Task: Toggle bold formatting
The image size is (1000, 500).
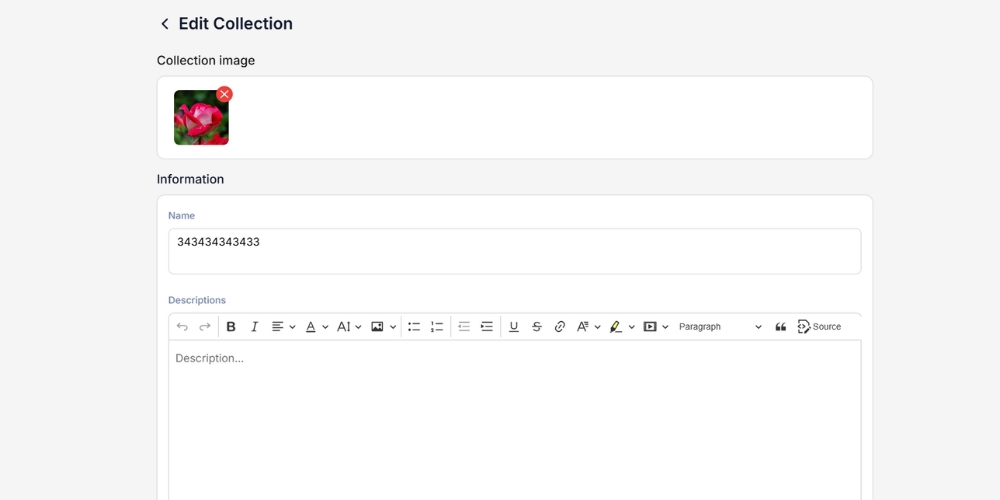Action: click(231, 327)
